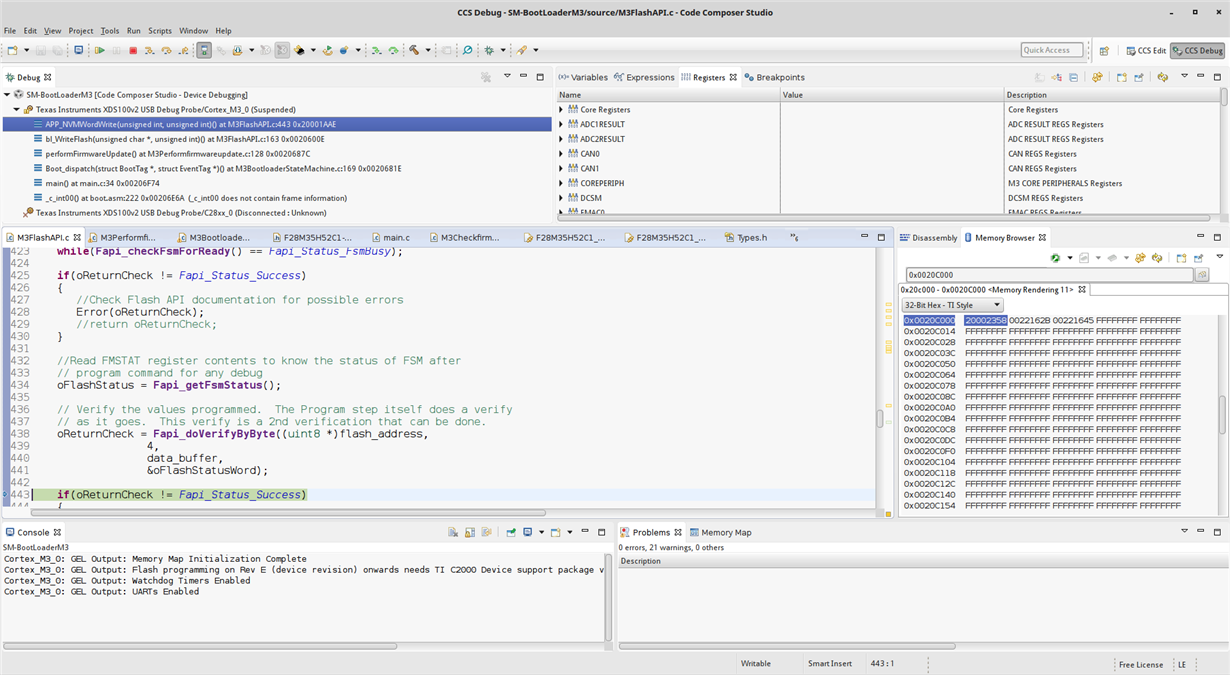Activate the CCS Debug perspective button
The height and width of the screenshot is (675, 1230).
(x=1198, y=50)
